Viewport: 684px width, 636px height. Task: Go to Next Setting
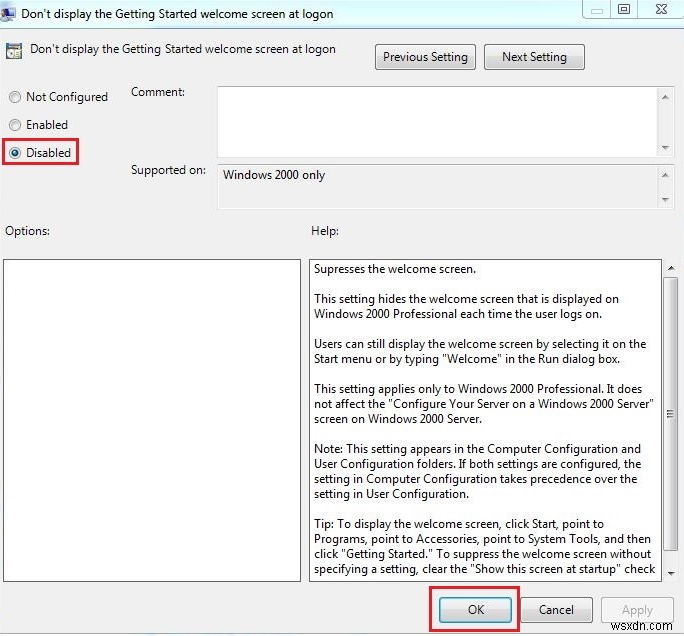pos(534,57)
